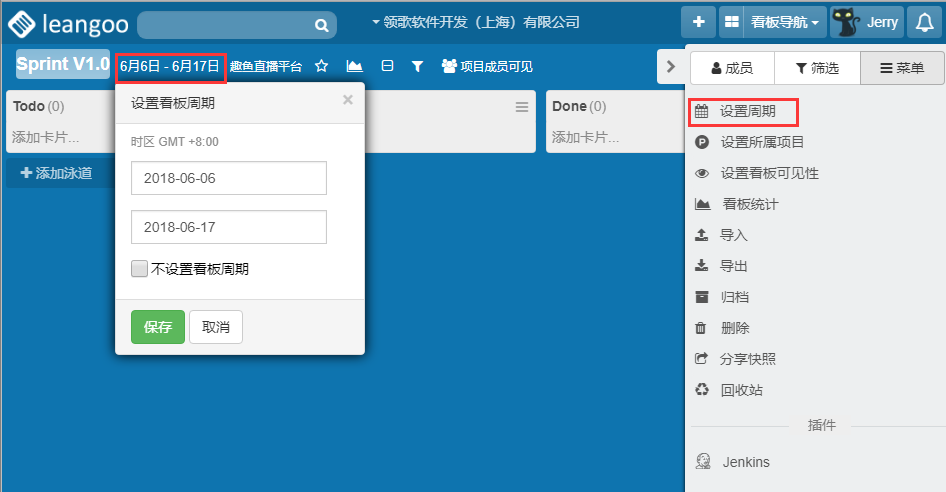Toggle 项目成员可见 visibility setting
The height and width of the screenshot is (492, 946).
486,67
